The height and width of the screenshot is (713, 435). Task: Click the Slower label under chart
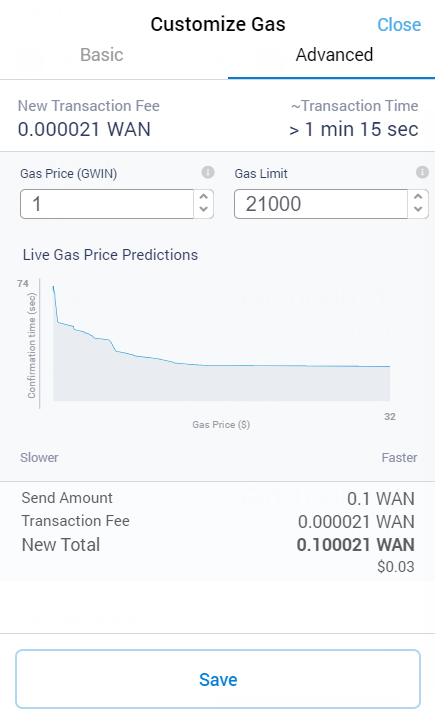39,457
